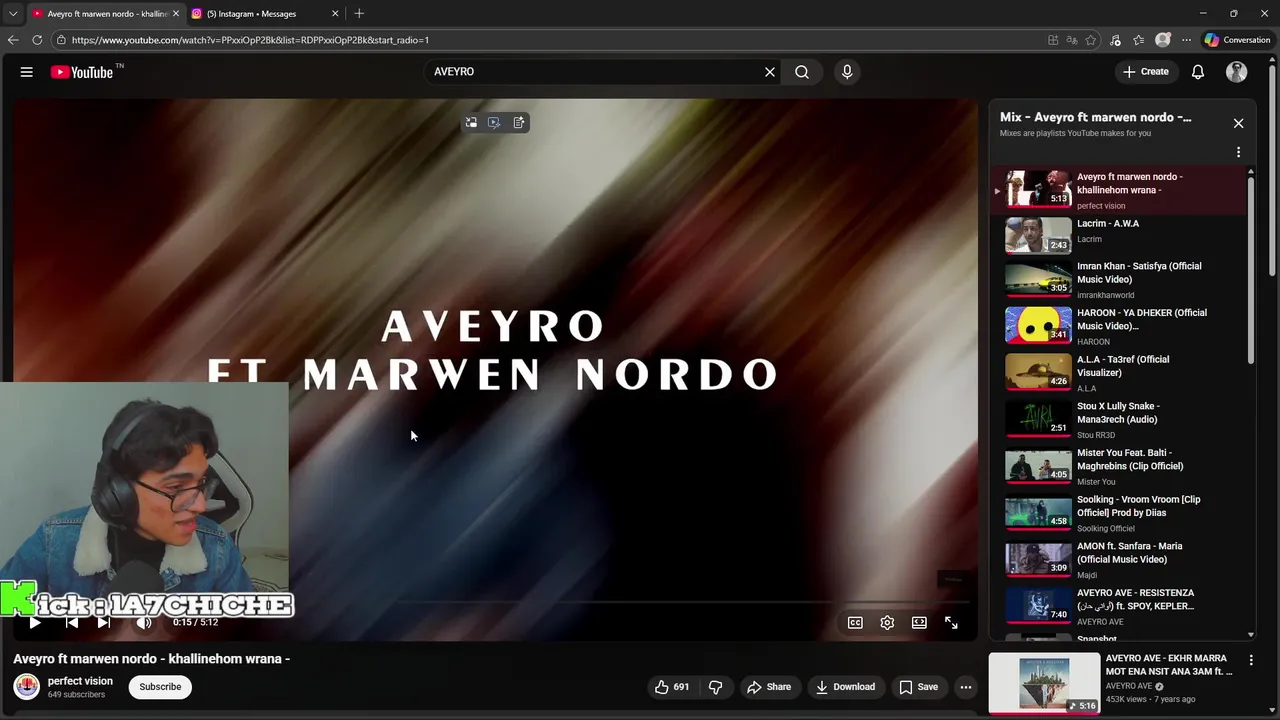Click the first player overlay icon

tap(471, 123)
